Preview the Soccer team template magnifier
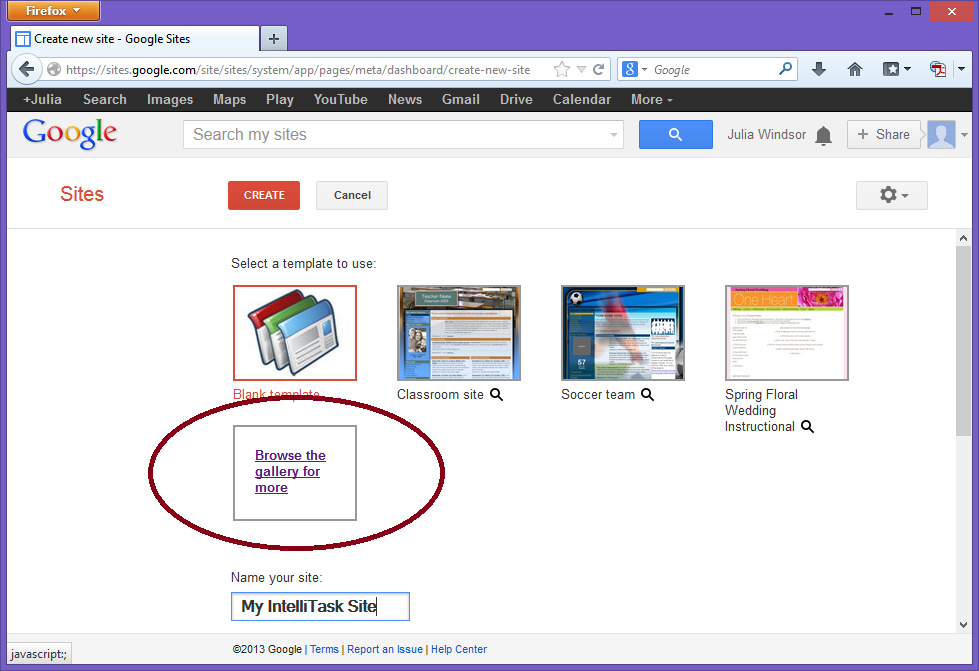The width and height of the screenshot is (979, 671). coord(647,394)
